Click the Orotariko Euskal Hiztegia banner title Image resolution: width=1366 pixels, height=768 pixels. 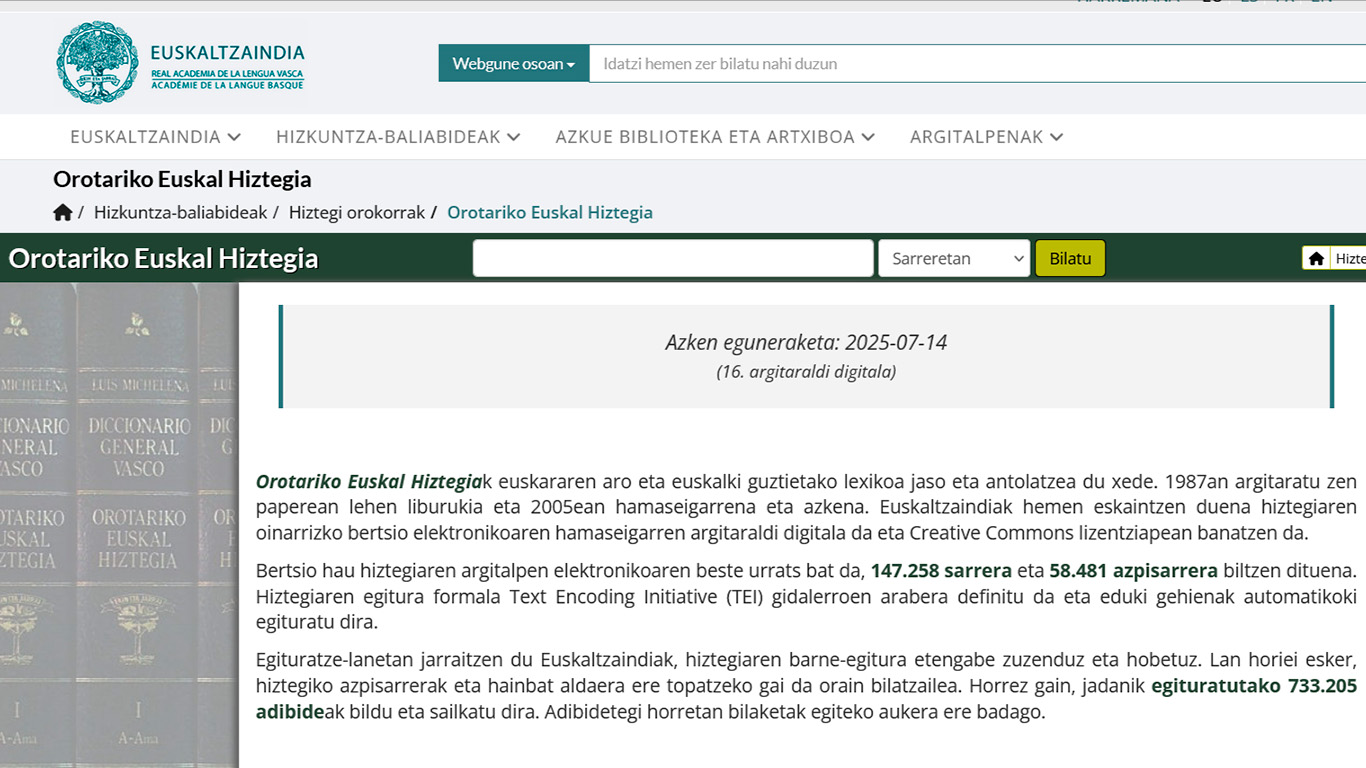[x=163, y=258]
